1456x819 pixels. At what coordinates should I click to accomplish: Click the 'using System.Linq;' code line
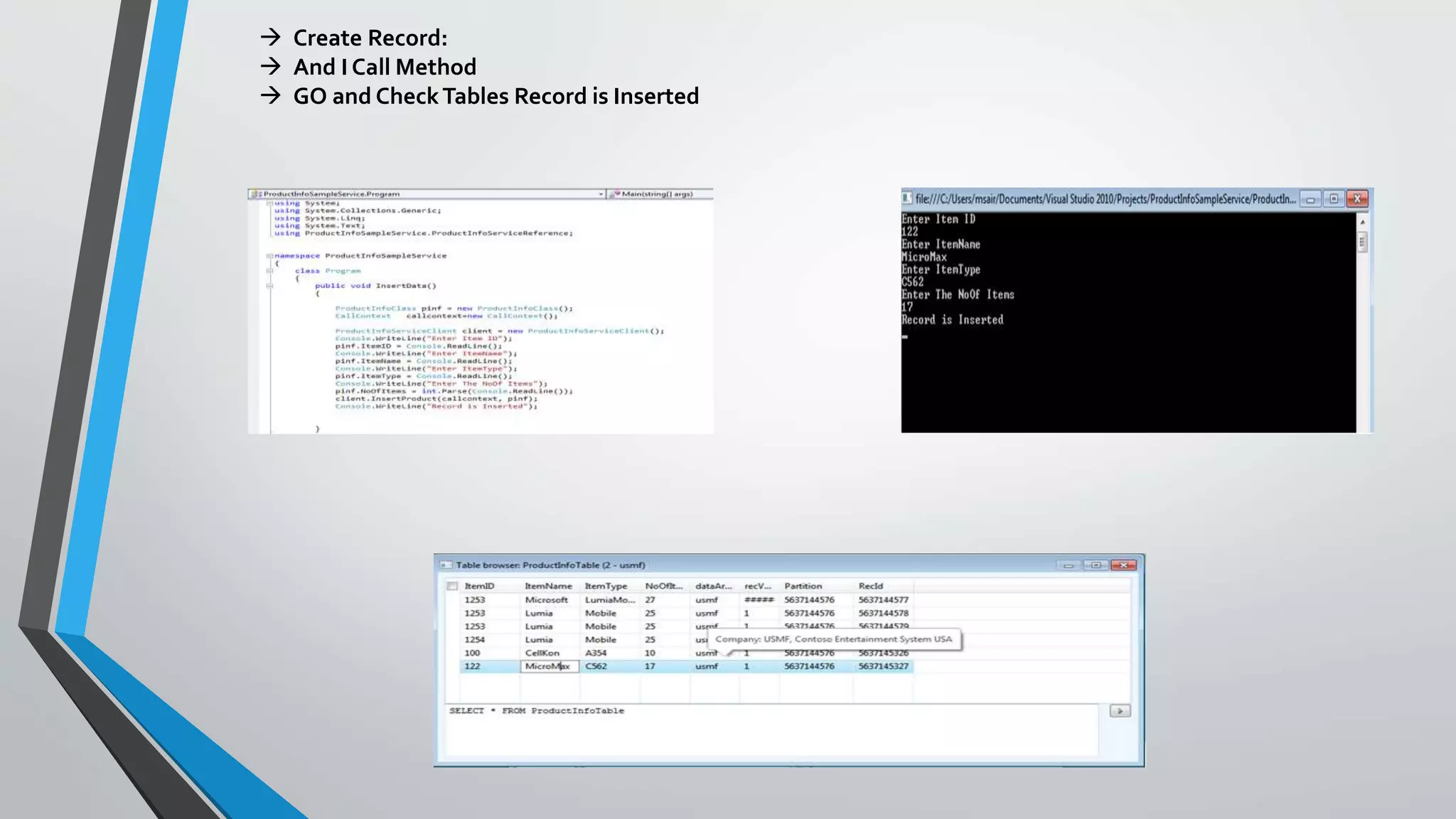(320, 218)
